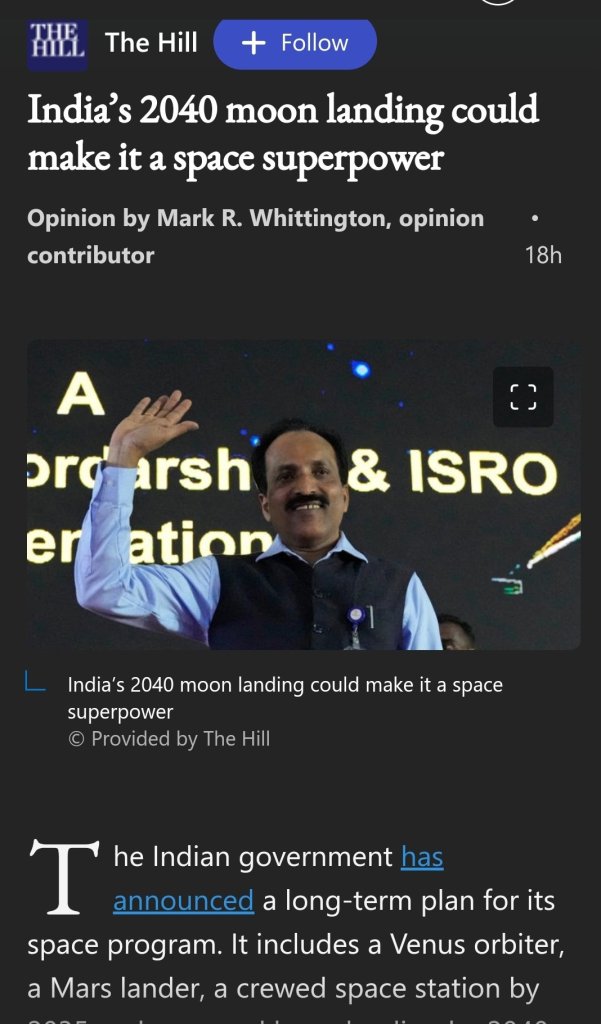This screenshot has width=601, height=1024.
Task: Click the caption corner bracket icon
Action: tap(36, 685)
